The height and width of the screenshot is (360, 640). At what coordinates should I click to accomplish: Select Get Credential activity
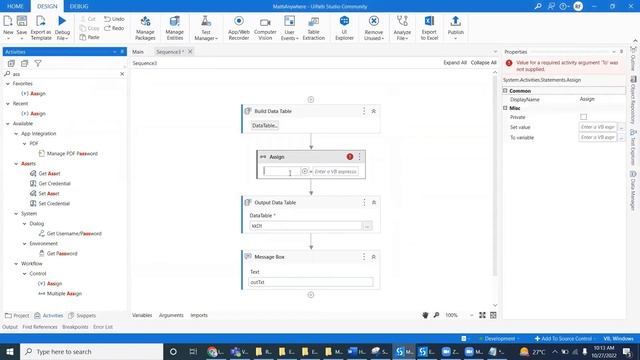[50, 184]
